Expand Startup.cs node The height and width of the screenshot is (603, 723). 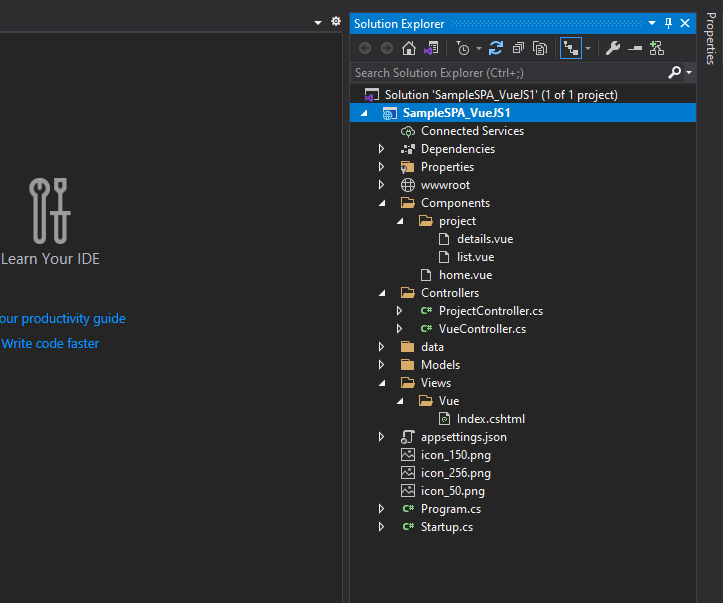(x=381, y=526)
